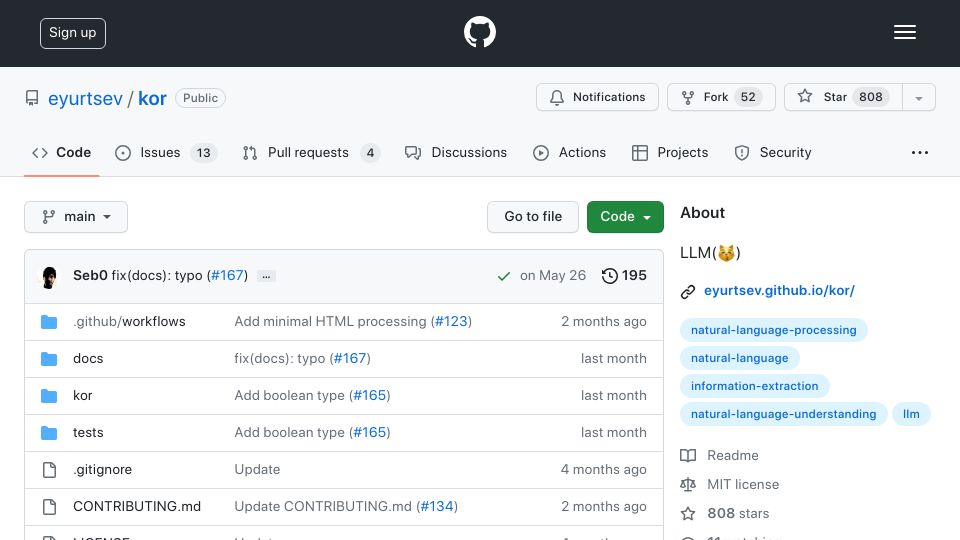Select the llm topic tag
The image size is (960, 540).
[911, 414]
